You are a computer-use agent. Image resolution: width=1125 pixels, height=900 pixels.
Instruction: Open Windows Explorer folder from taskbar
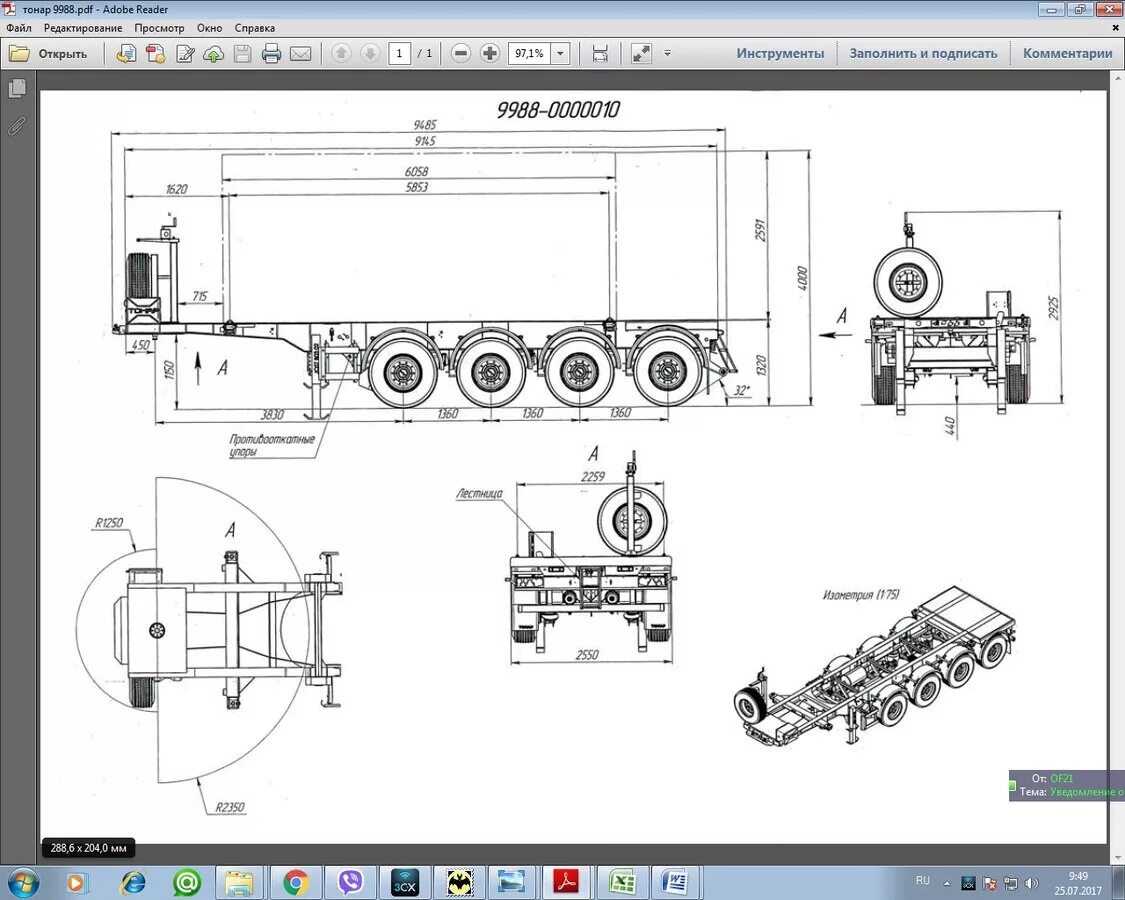click(240, 882)
